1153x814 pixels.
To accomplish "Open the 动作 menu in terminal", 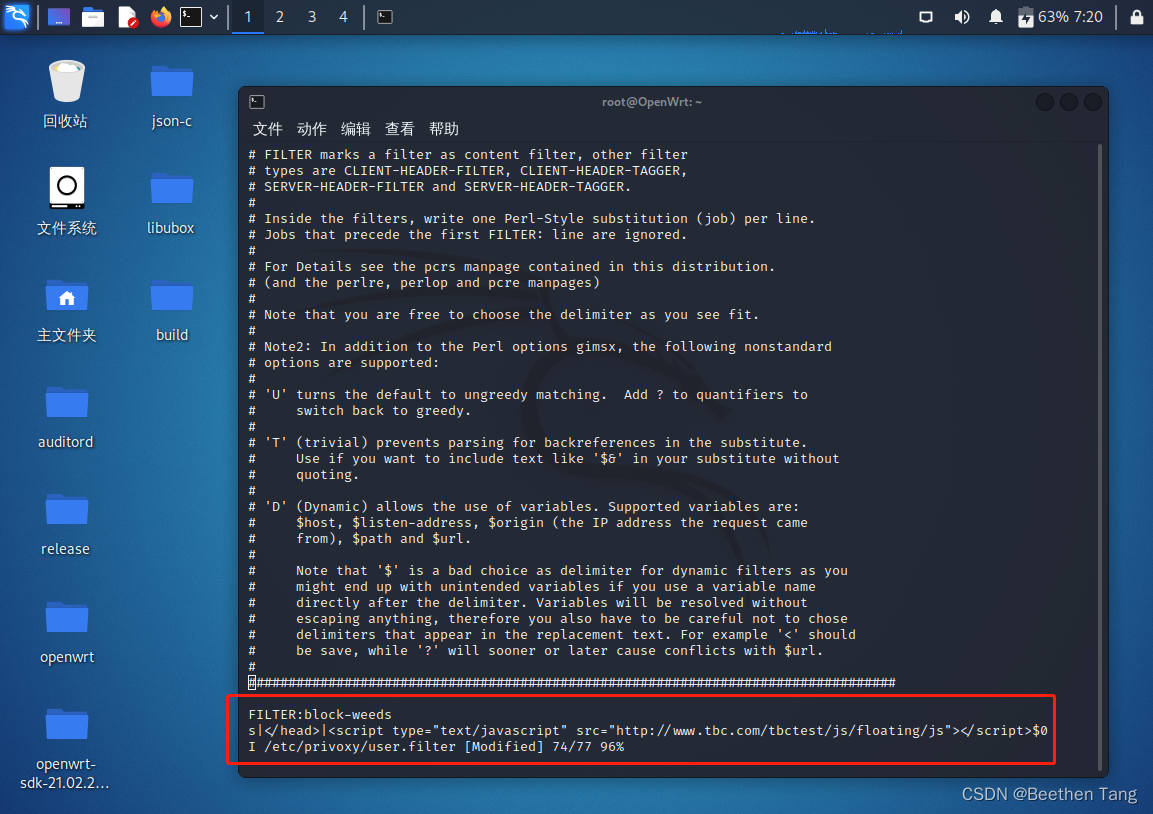I will [312, 129].
